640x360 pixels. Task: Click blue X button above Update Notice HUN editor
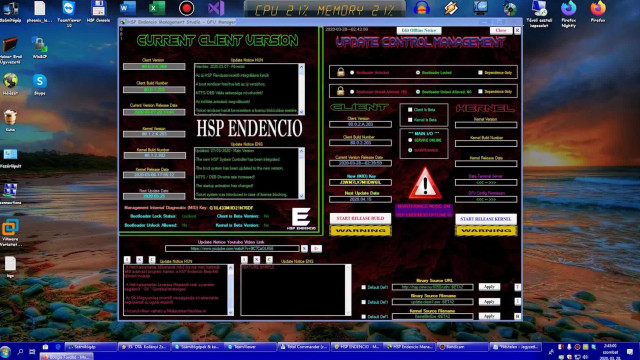pyautogui.click(x=140, y=260)
